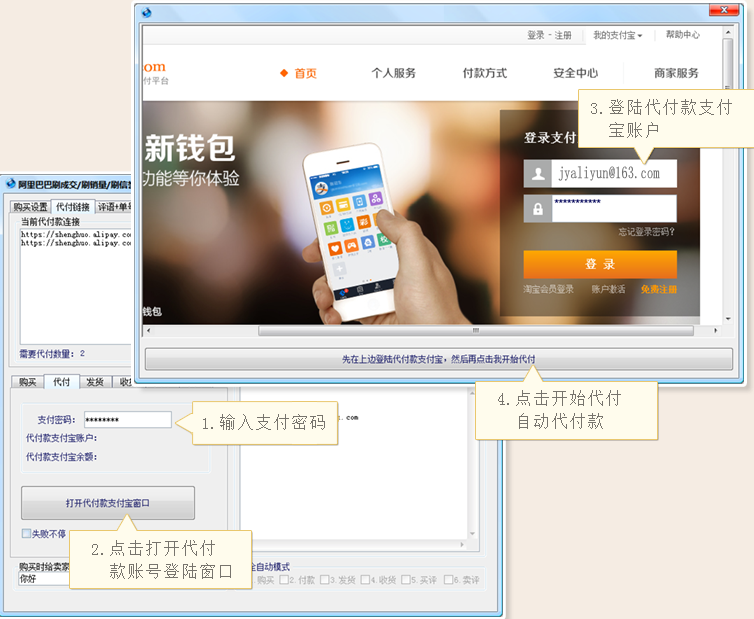Open the 个人服务 navigation item
This screenshot has height=619, width=754.
393,73
